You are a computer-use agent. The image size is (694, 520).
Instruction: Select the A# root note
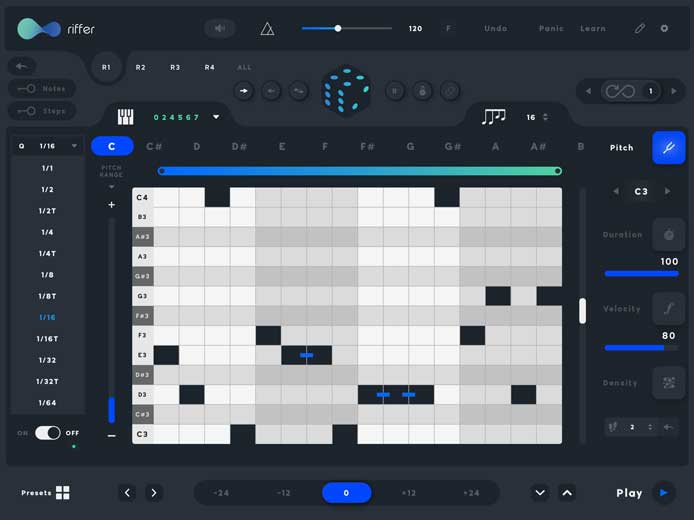538,146
